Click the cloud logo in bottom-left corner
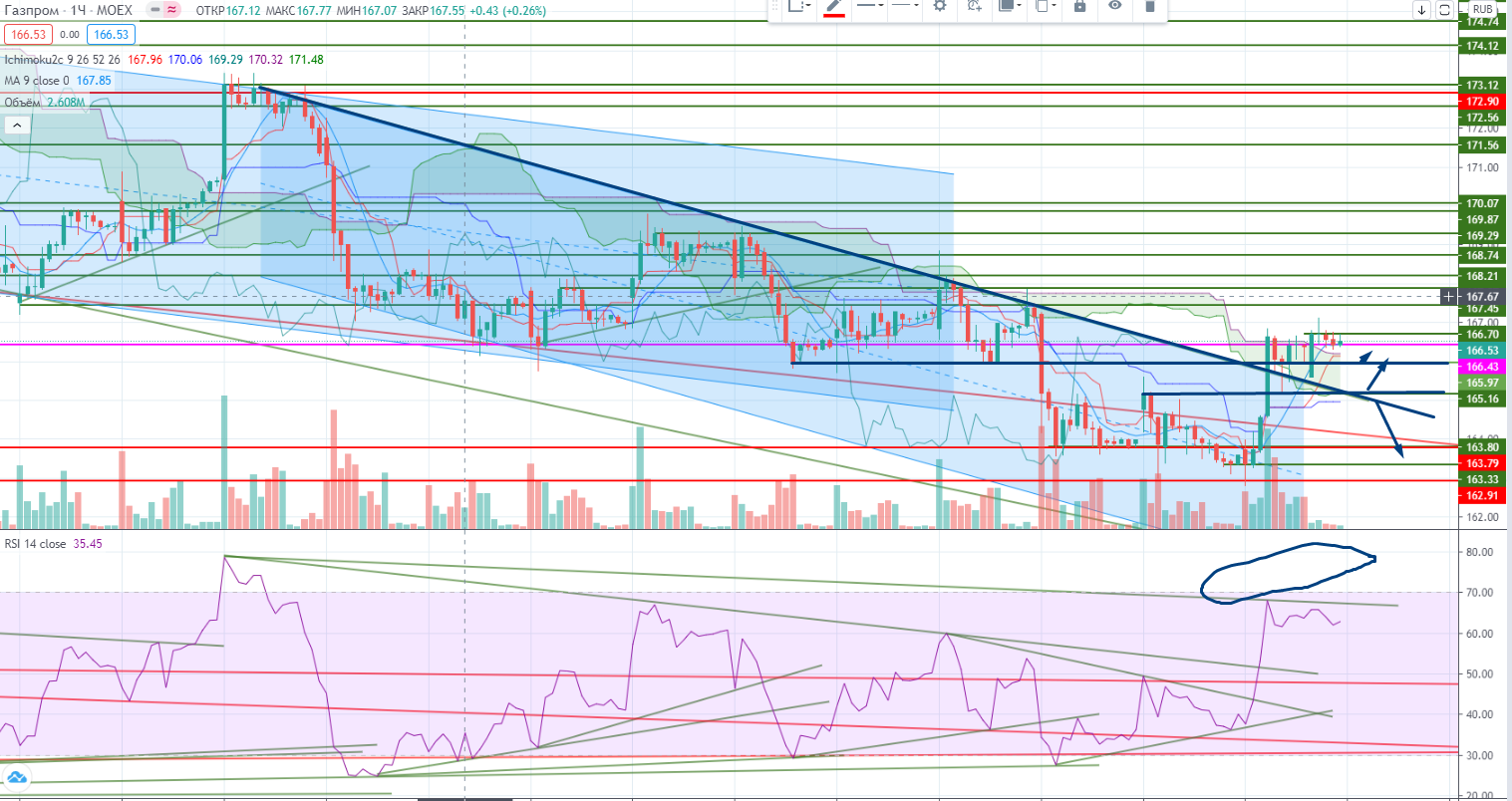This screenshot has height=801, width=1512. (16, 778)
